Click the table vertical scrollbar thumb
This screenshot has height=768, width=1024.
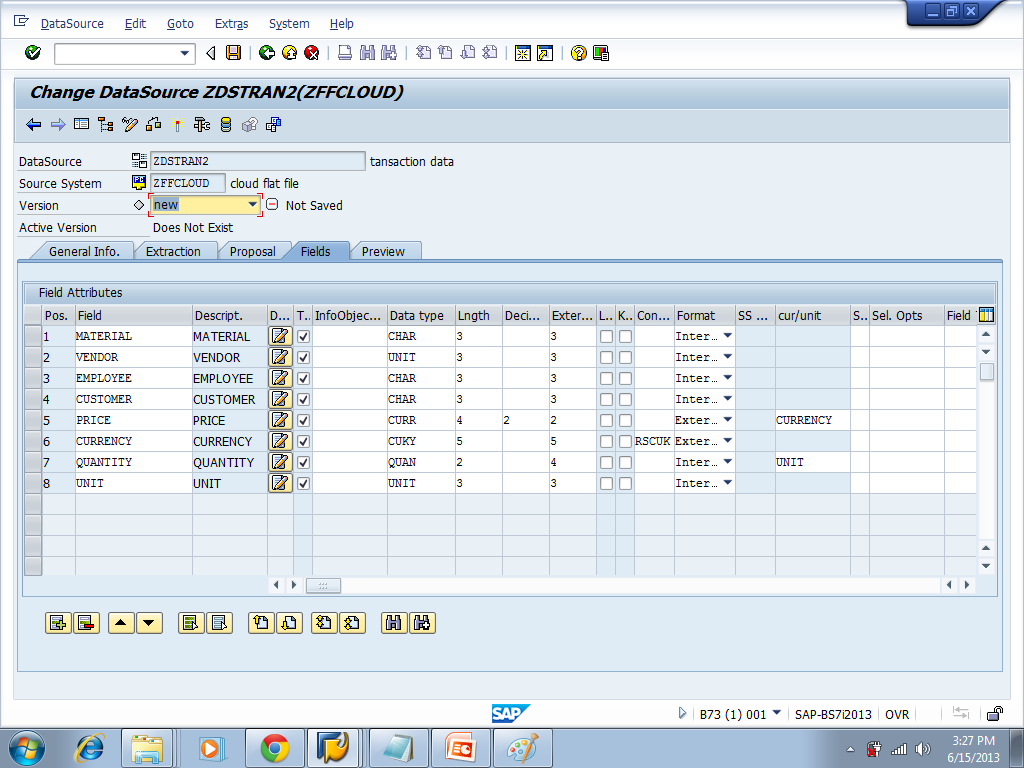[987, 371]
